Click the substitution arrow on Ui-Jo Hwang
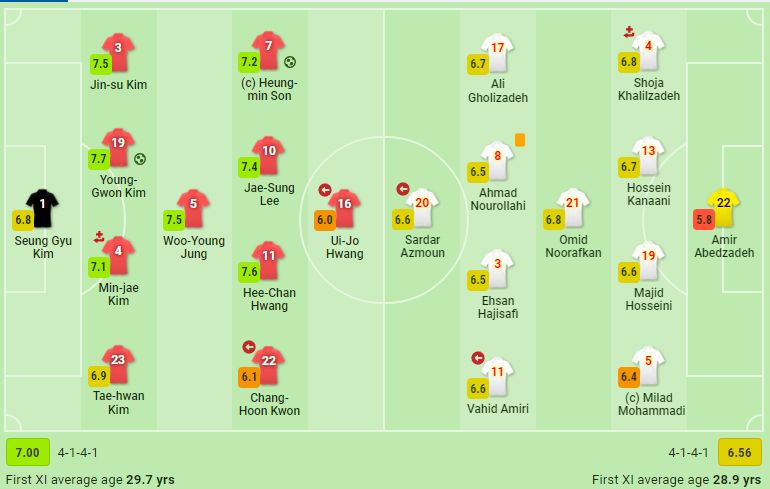Image resolution: width=770 pixels, height=489 pixels. (324, 190)
